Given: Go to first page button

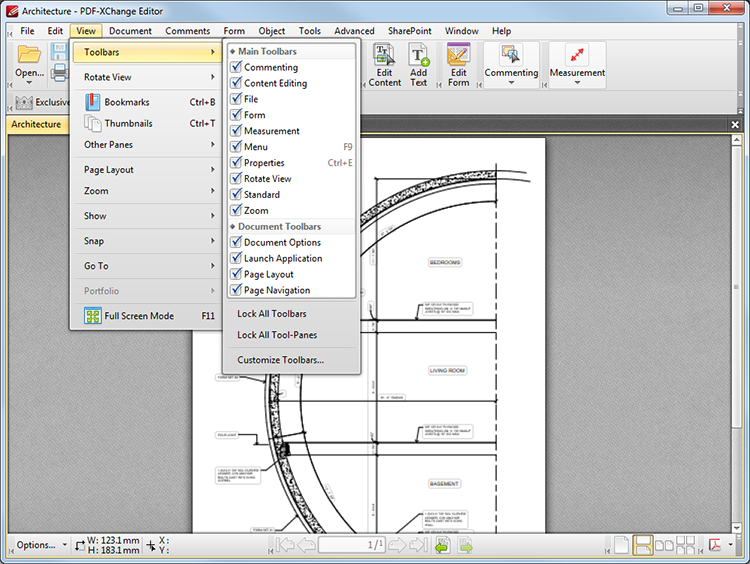Looking at the screenshot, I should [285, 544].
